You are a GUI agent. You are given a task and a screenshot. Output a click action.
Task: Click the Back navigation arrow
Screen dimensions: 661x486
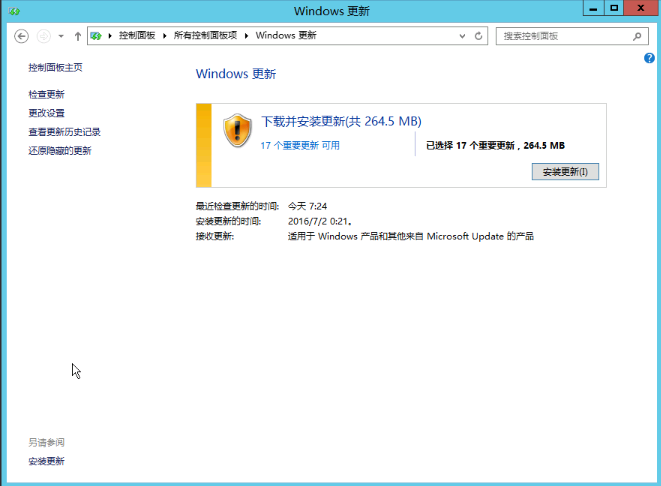[21, 36]
